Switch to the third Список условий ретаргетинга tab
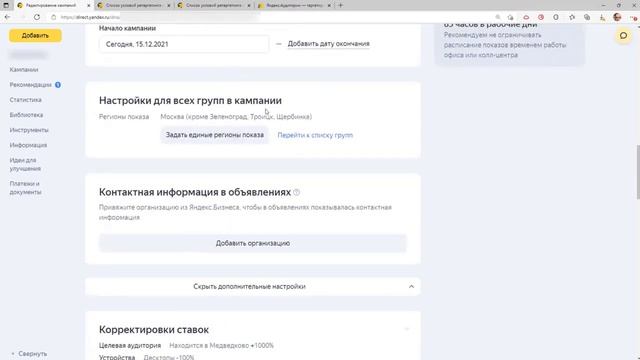This screenshot has height=360, width=640. 214,6
